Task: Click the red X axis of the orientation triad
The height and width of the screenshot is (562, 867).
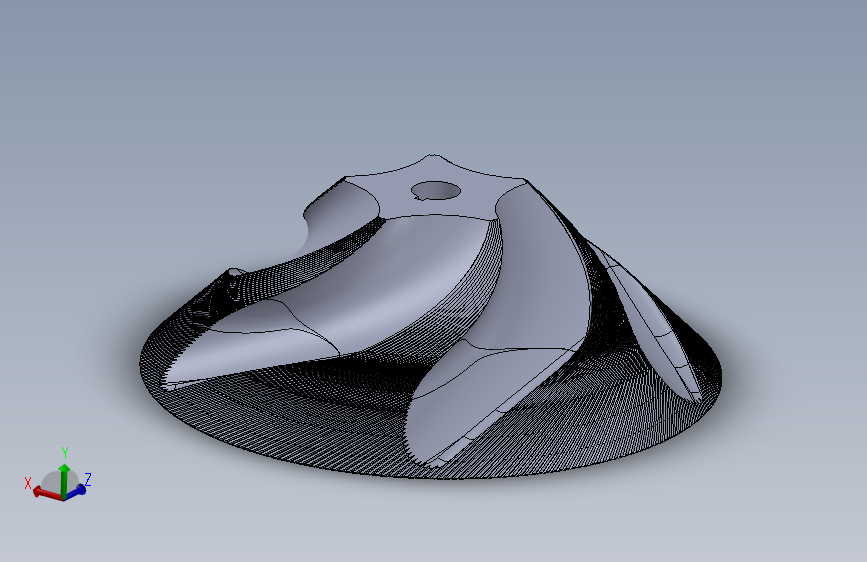Action: [x=46, y=493]
